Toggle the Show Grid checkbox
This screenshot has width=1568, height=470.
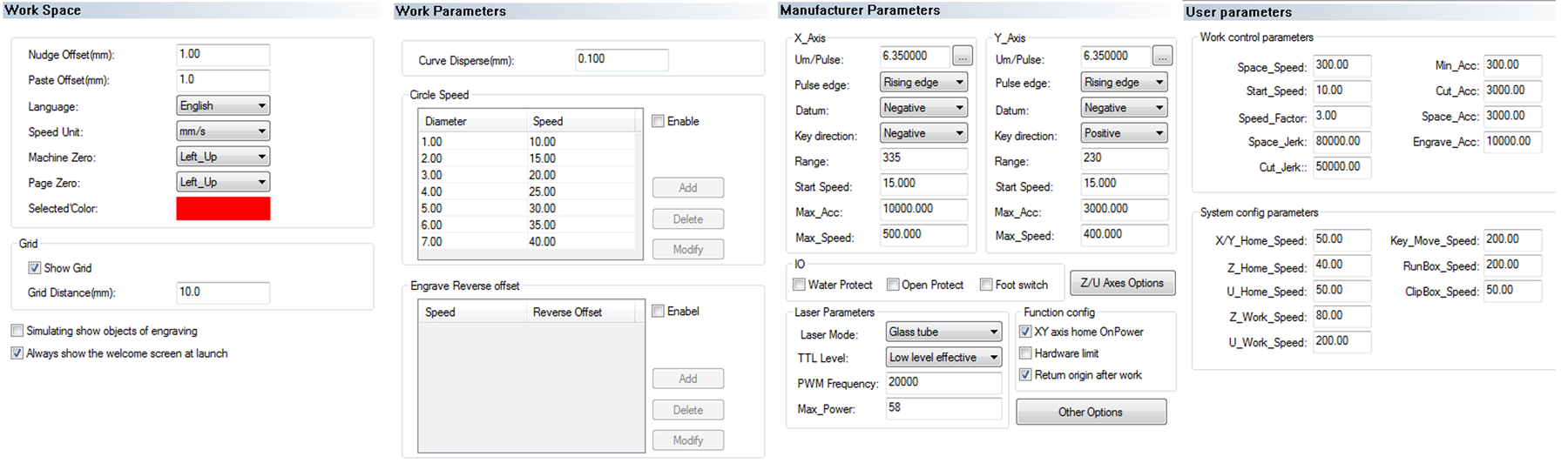tap(35, 268)
